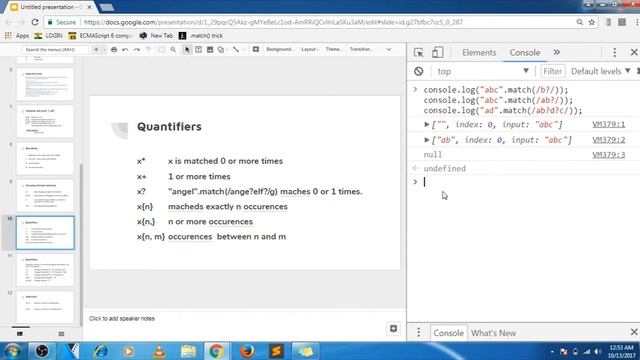Click the console Filter field
Screen dimensions: 640x360
(553, 71)
